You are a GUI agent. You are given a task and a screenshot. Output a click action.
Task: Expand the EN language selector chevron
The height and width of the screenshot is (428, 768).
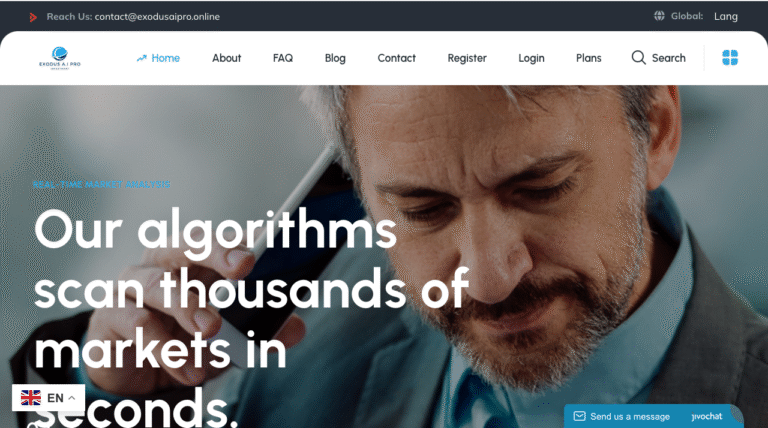(x=72, y=398)
